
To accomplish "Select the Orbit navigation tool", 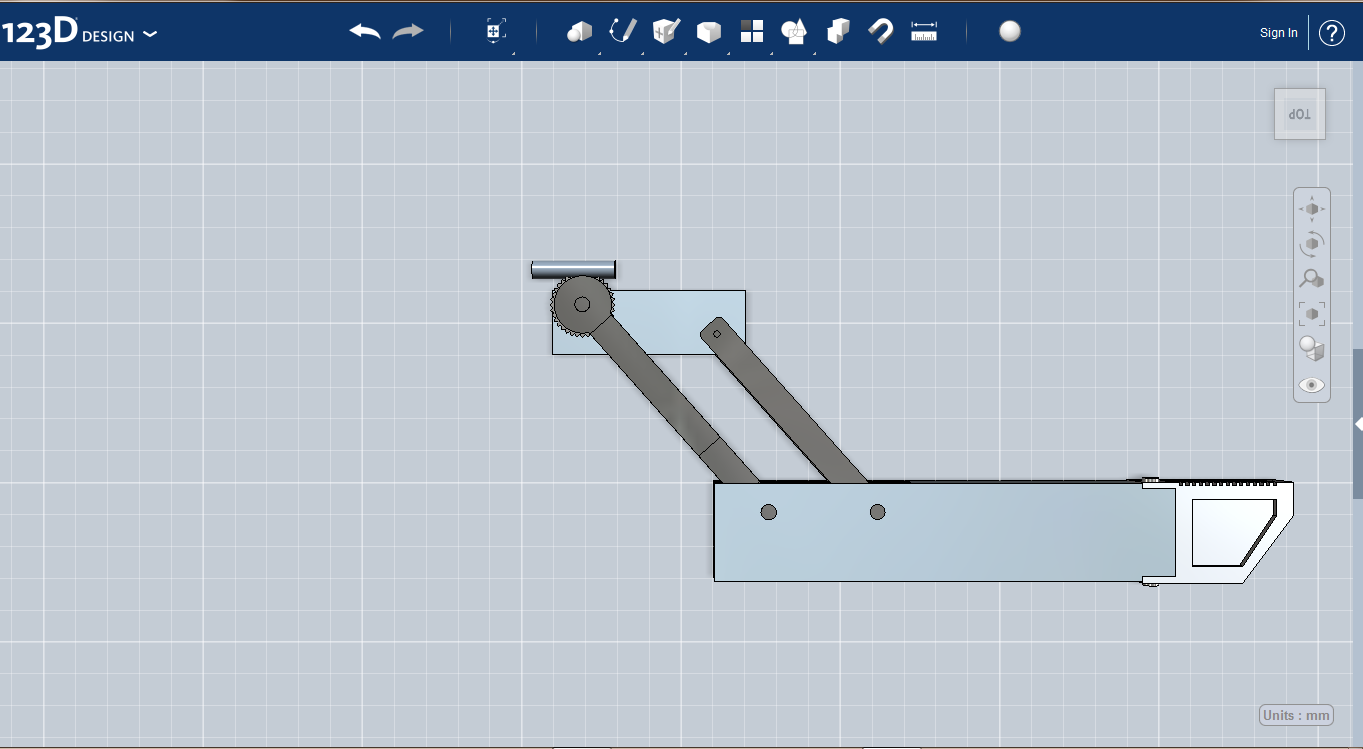I will tap(1312, 243).
